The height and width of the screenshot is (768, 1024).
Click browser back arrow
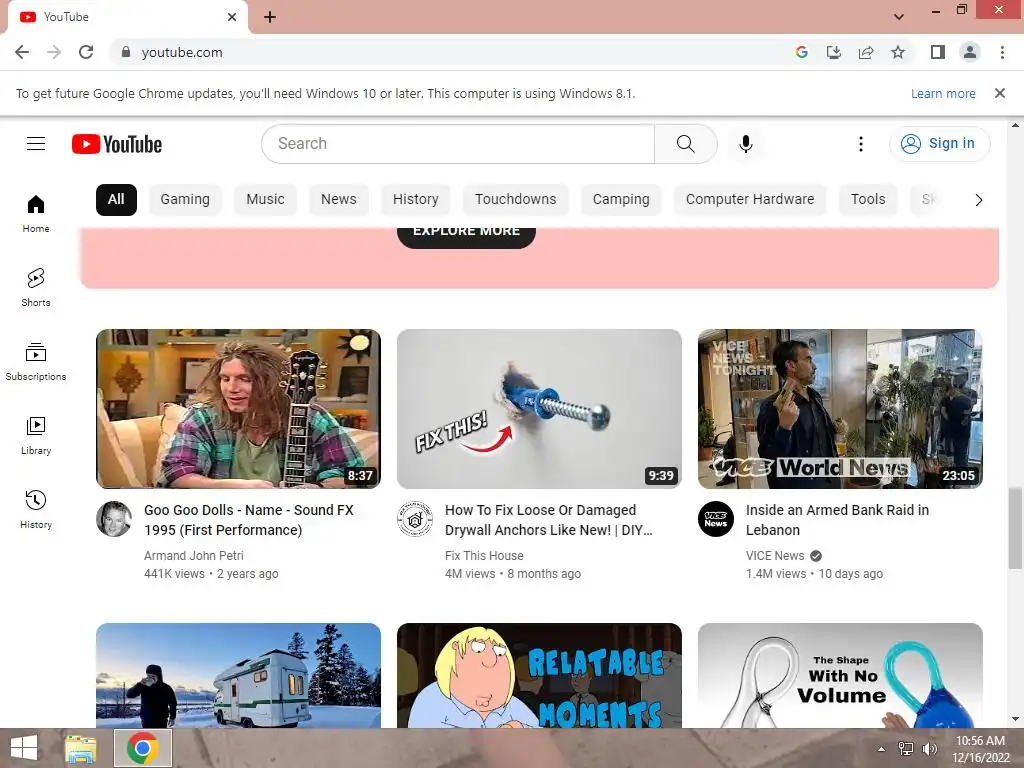(22, 52)
